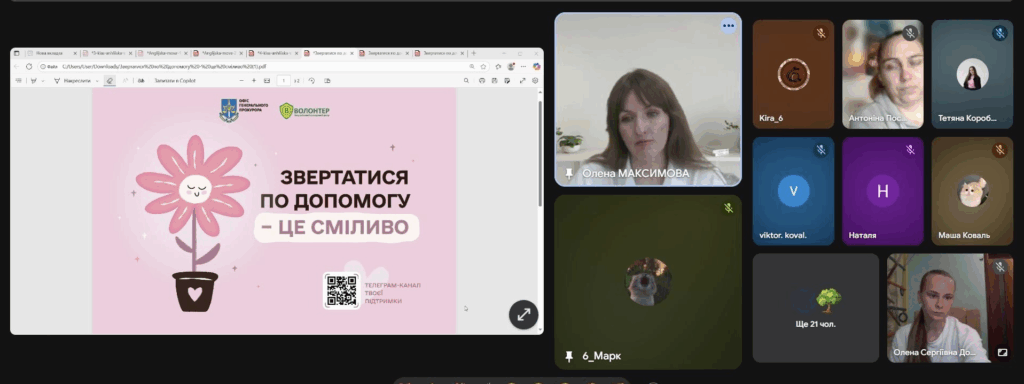Click Запитати в Copilot button
This screenshot has width=1024, height=384.
[174, 80]
